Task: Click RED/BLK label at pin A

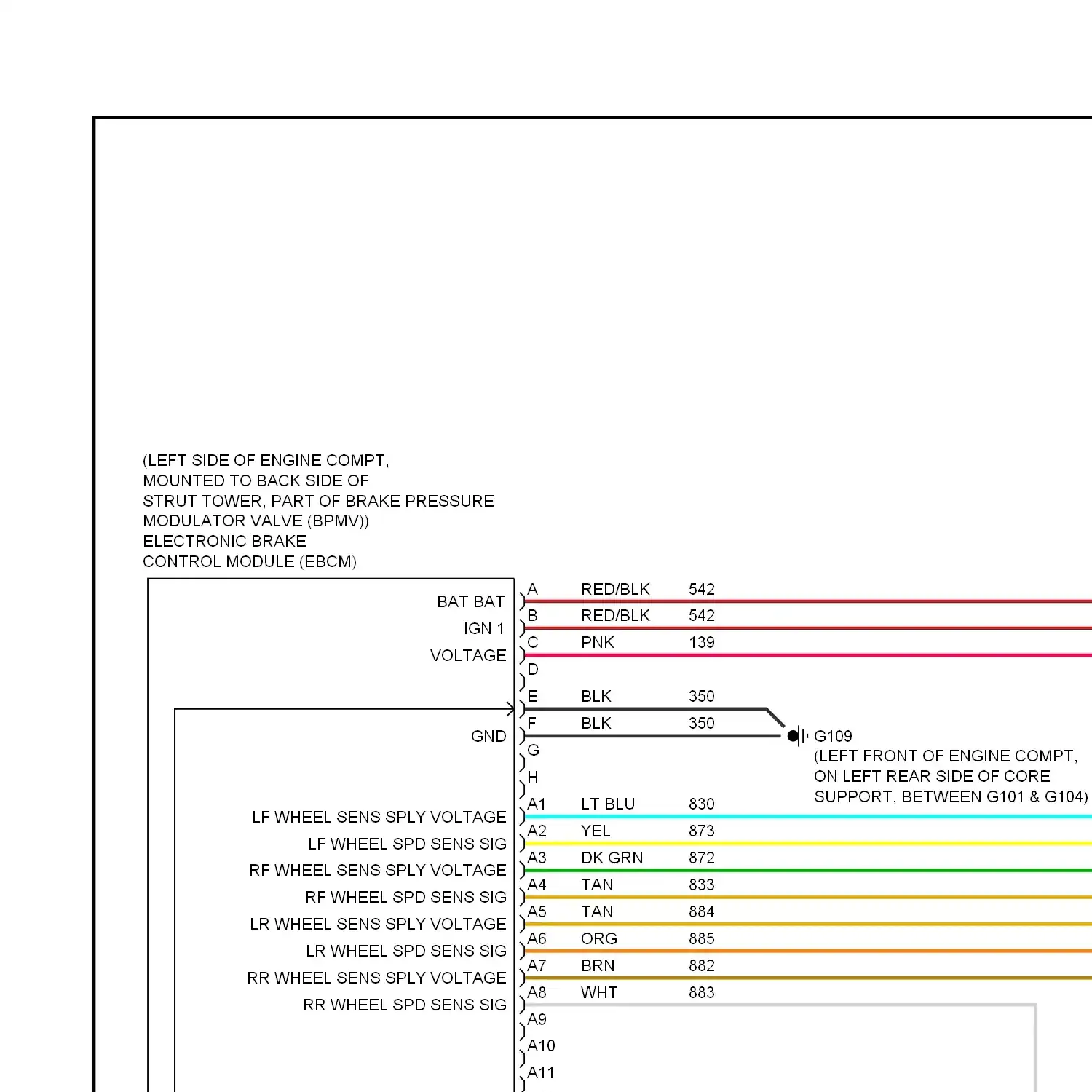Action: point(615,589)
